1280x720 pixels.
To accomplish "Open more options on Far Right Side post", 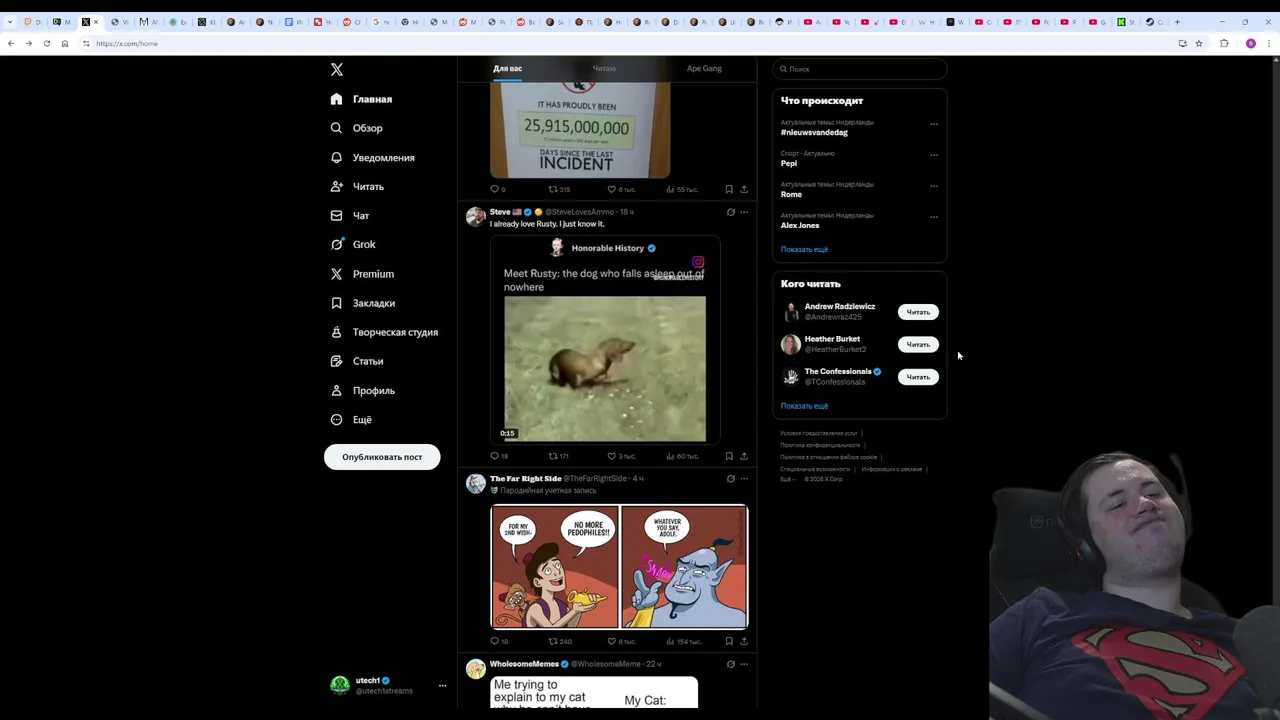I will point(744,479).
